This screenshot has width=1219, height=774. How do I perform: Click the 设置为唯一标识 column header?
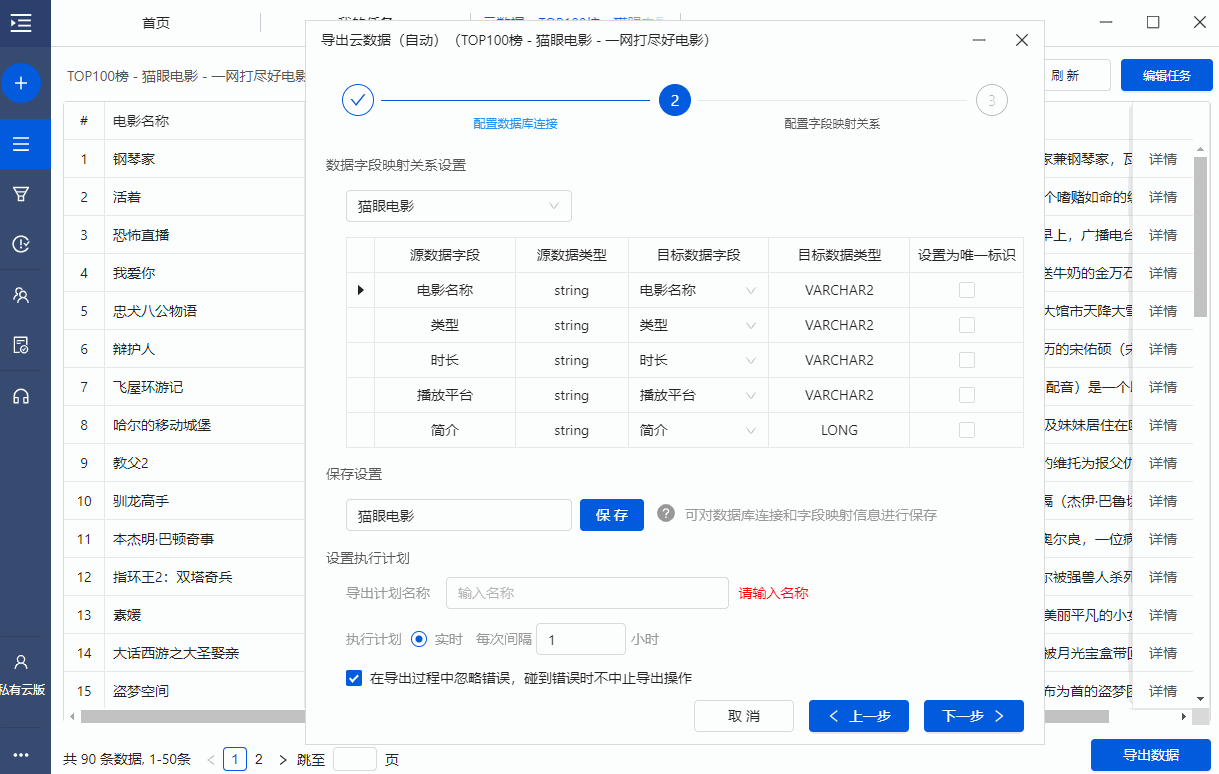(x=967, y=255)
